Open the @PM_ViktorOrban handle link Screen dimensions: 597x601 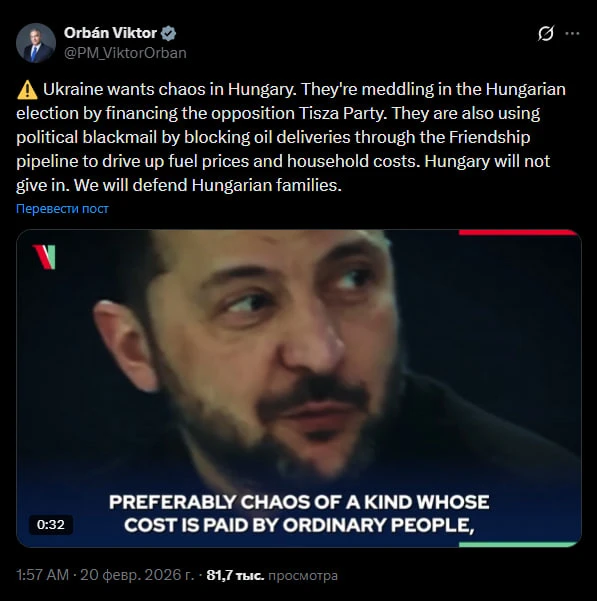(125, 53)
